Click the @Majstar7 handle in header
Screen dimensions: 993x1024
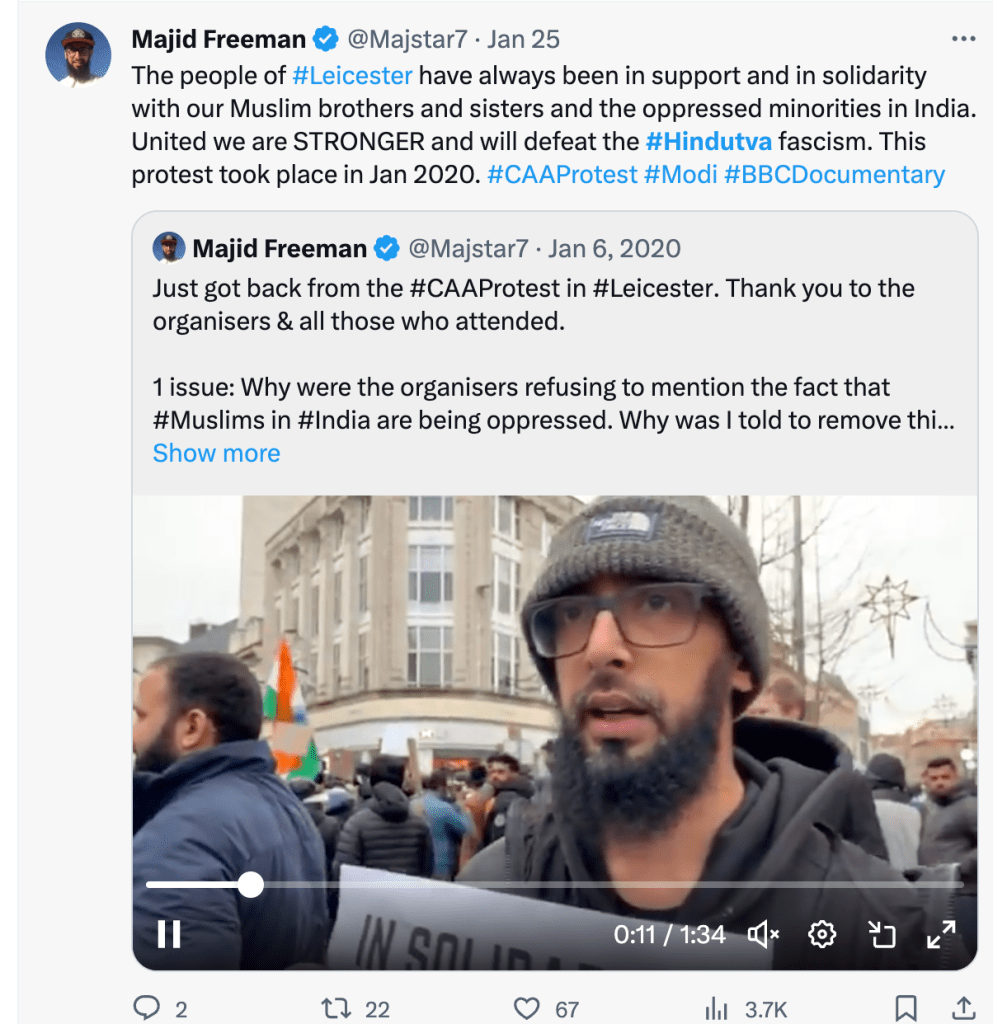tap(410, 39)
